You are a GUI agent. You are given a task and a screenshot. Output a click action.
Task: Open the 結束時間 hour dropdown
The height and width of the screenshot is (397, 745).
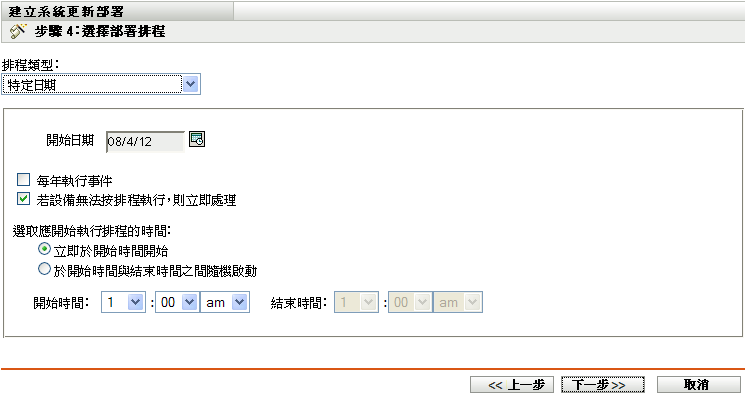[x=356, y=302]
